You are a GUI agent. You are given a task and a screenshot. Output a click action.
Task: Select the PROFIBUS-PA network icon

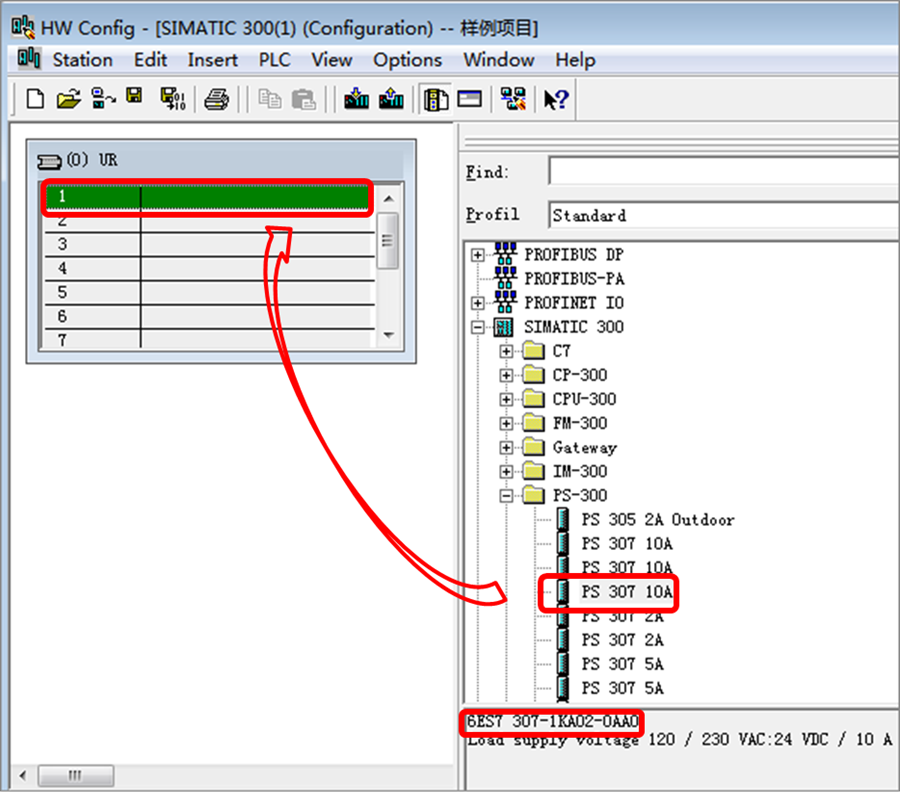[505, 277]
